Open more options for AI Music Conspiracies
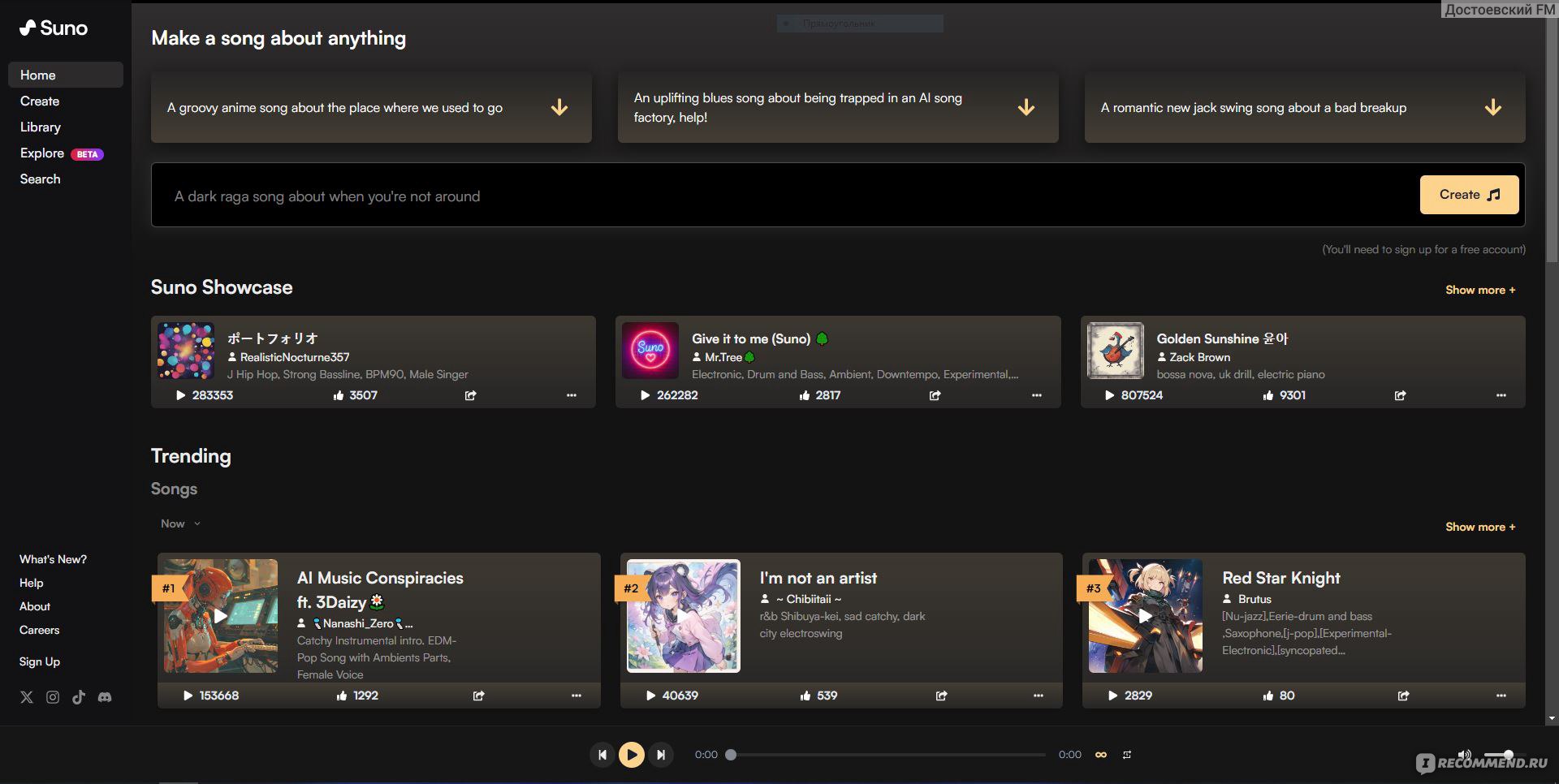This screenshot has width=1559, height=784. [577, 696]
